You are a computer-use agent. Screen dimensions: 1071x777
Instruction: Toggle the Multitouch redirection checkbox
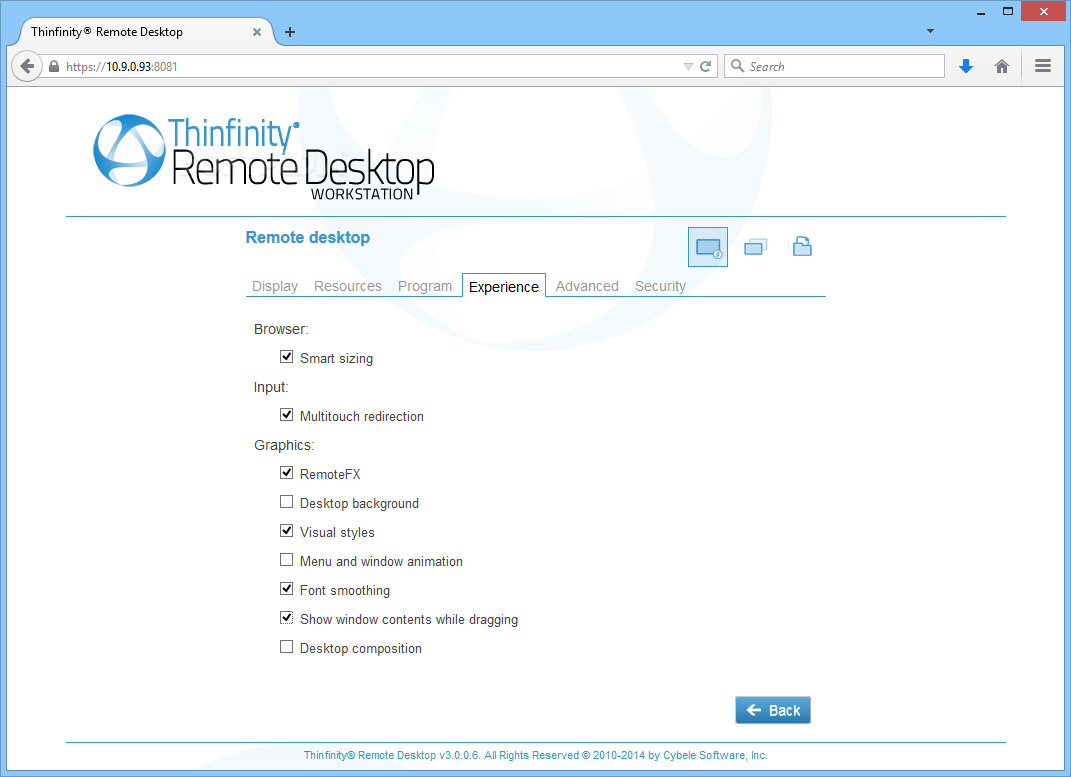[286, 415]
